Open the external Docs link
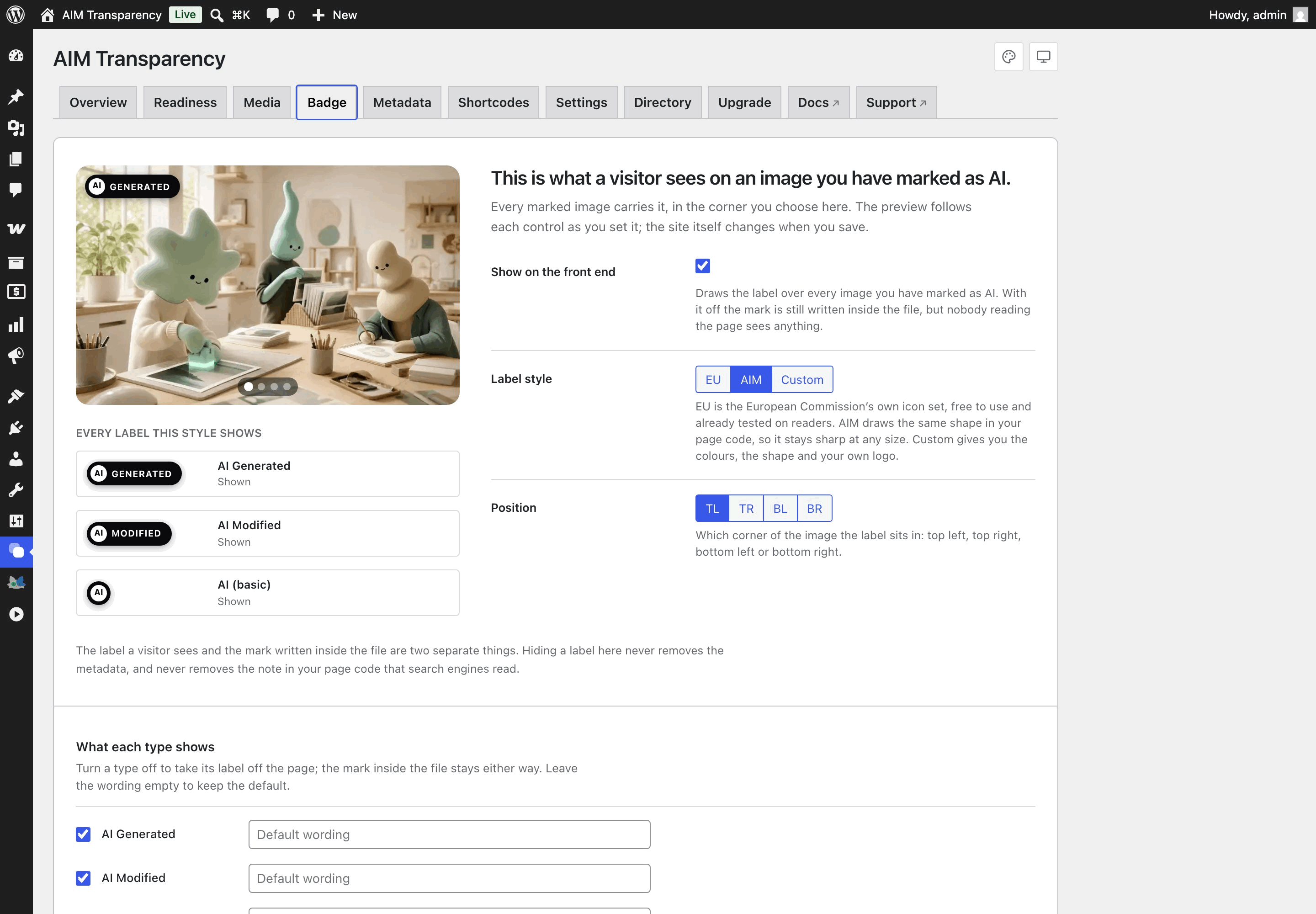 tap(818, 102)
